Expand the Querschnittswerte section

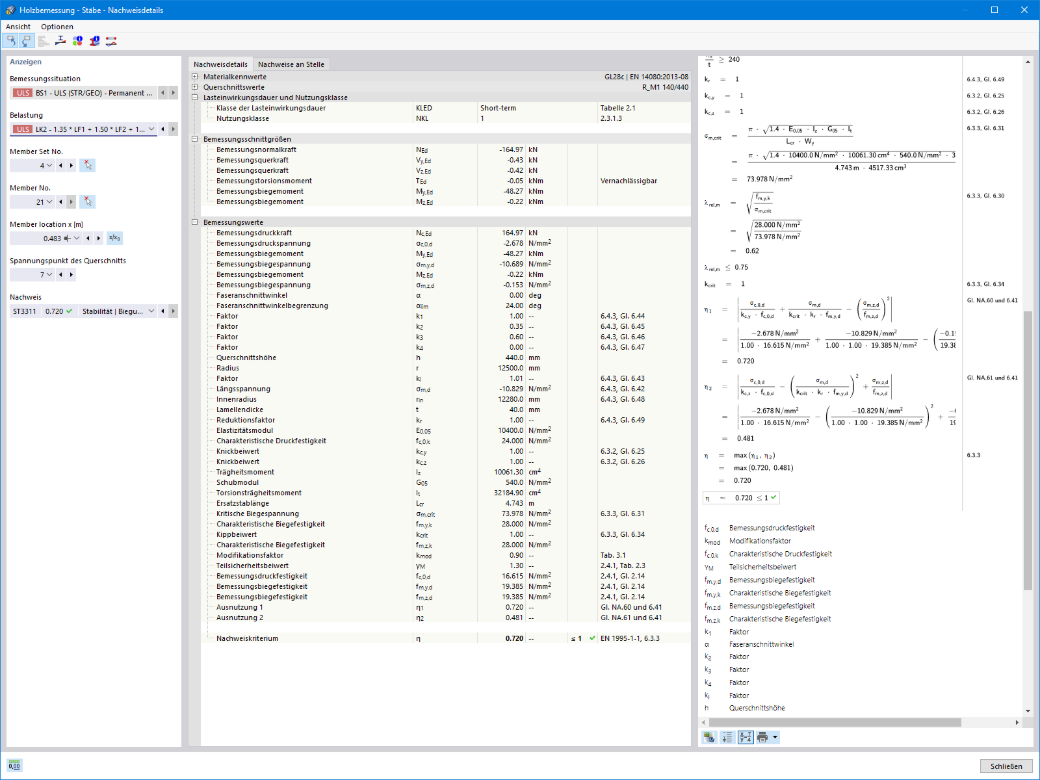[195, 87]
